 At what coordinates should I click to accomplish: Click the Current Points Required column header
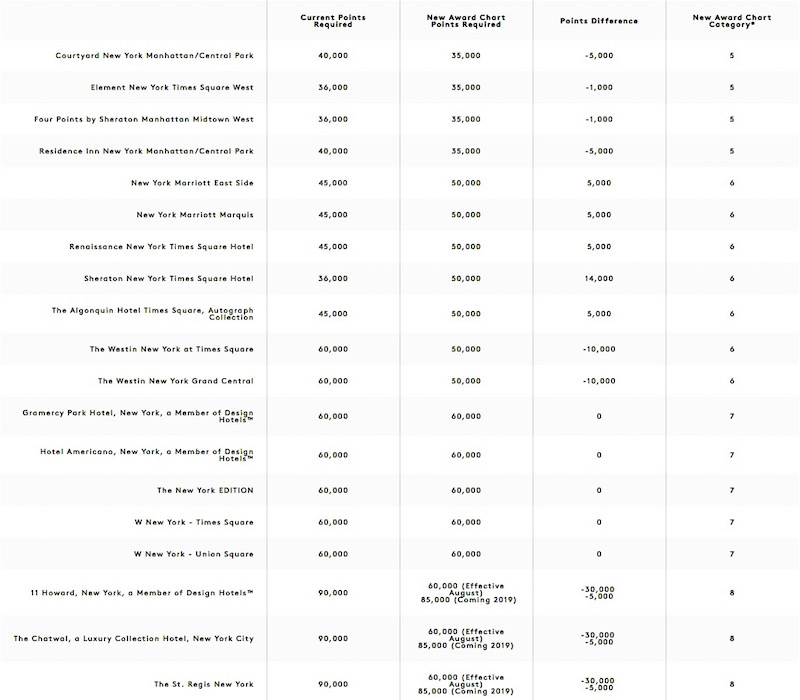[x=333, y=21]
